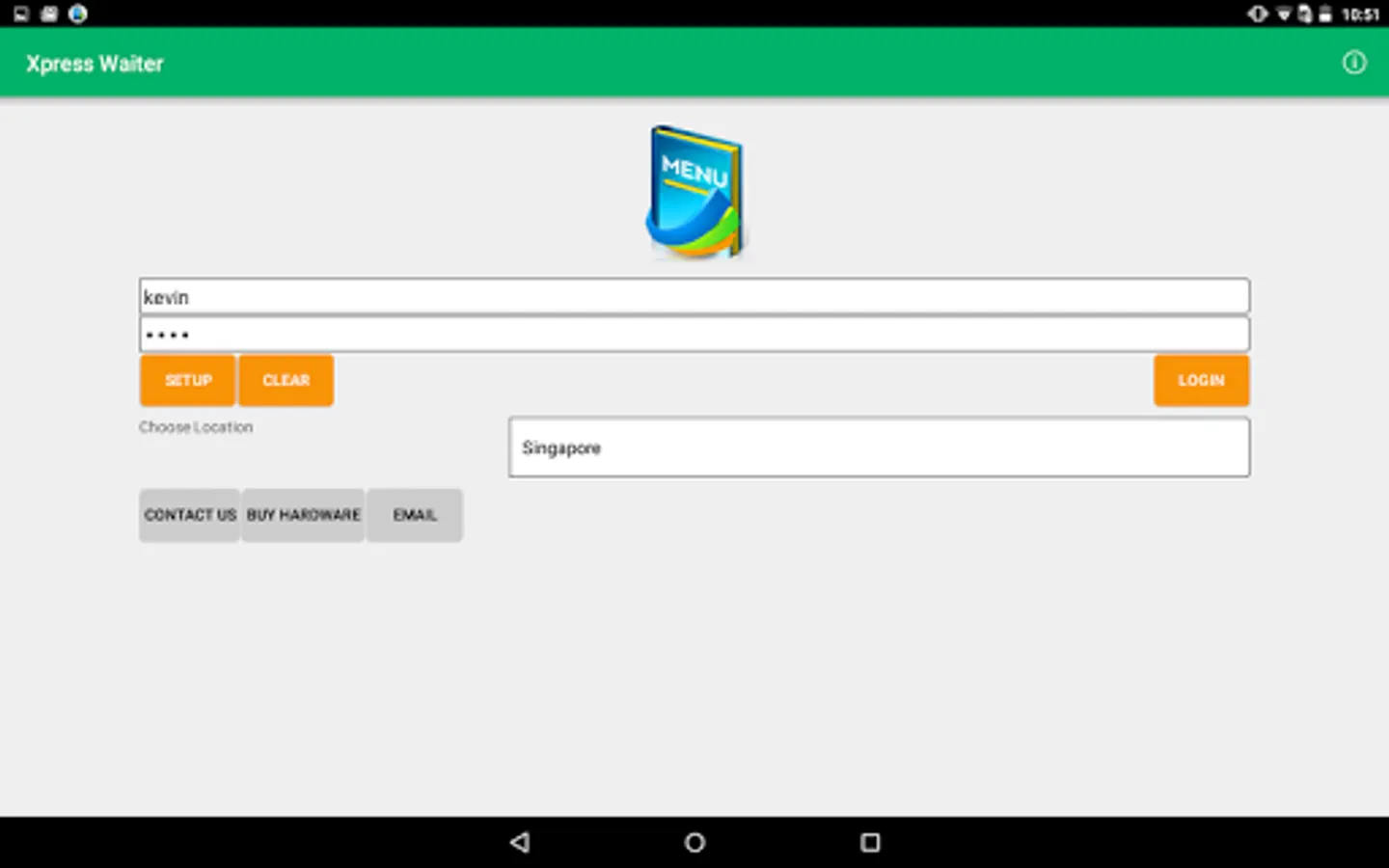Open the Contact Us page
The width and height of the screenshot is (1389, 868).
pyautogui.click(x=190, y=515)
